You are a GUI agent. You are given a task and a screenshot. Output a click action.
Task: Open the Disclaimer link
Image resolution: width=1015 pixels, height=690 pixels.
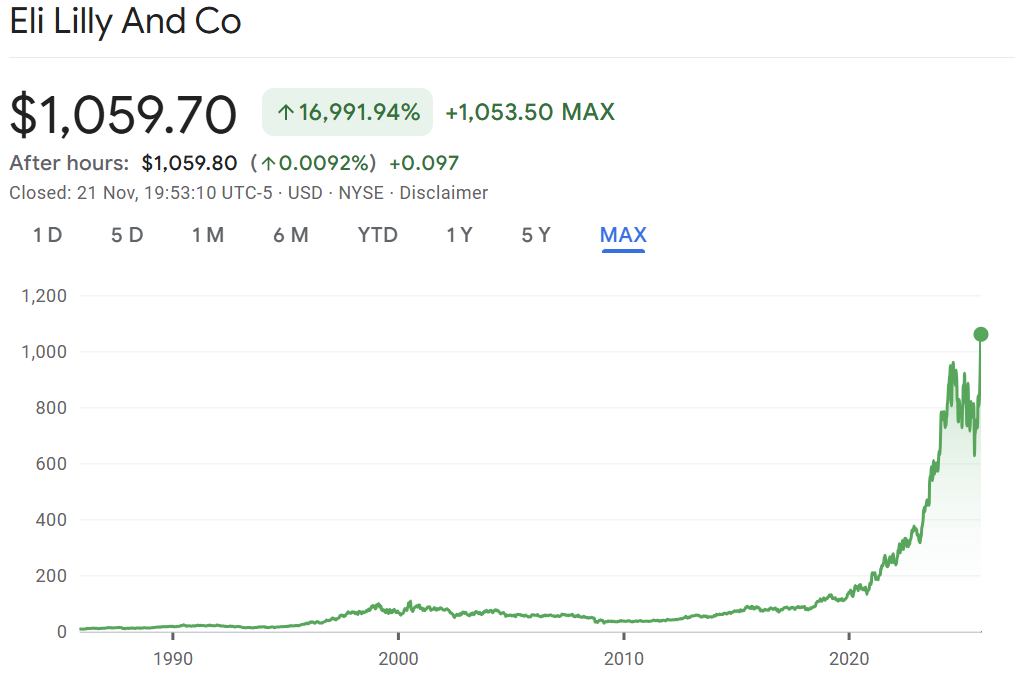[443, 193]
